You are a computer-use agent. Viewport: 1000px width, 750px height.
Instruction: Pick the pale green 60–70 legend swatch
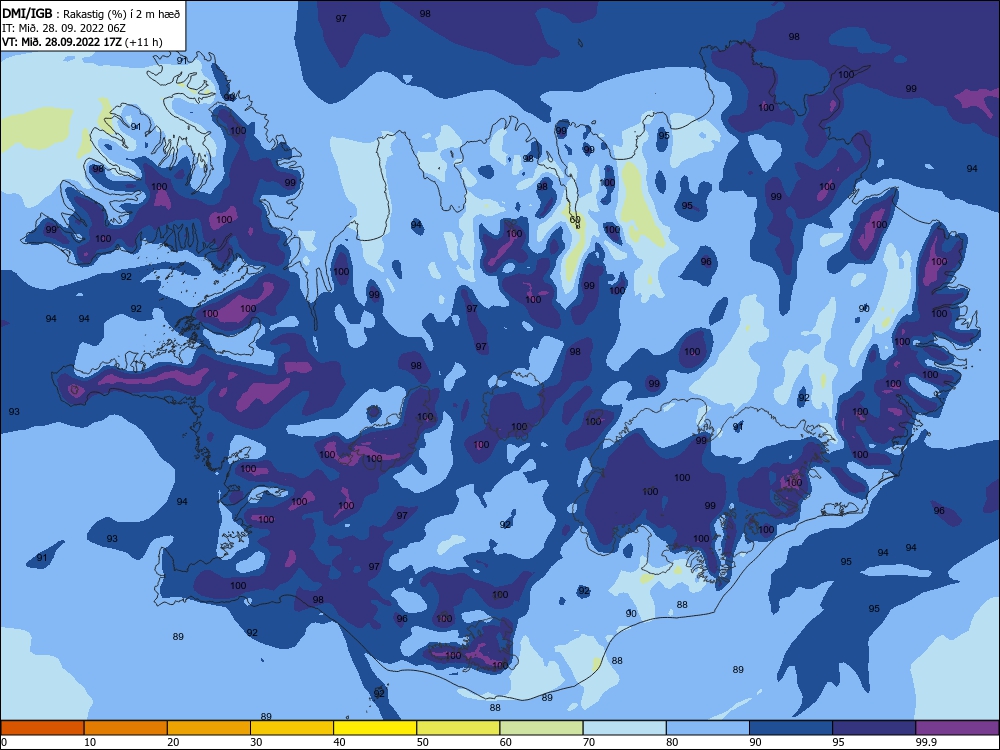point(541,728)
